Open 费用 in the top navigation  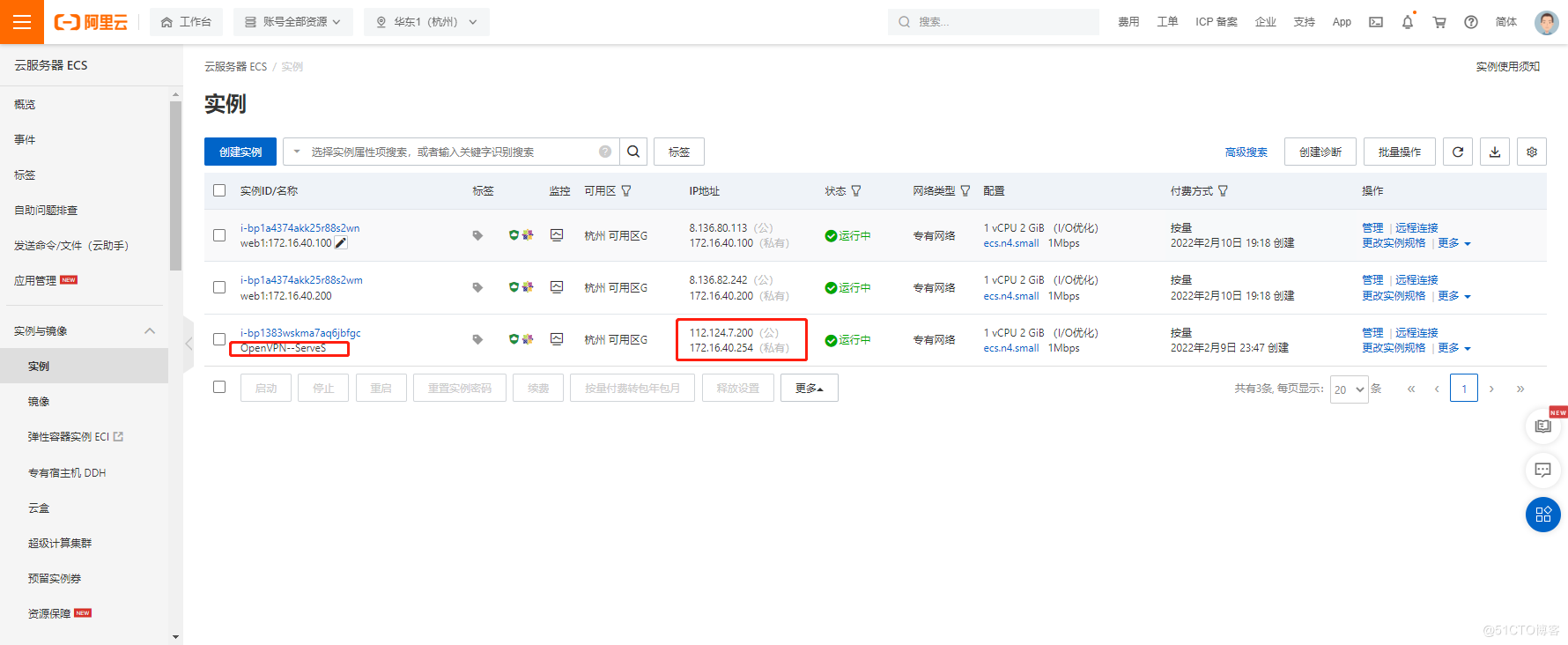(1128, 22)
